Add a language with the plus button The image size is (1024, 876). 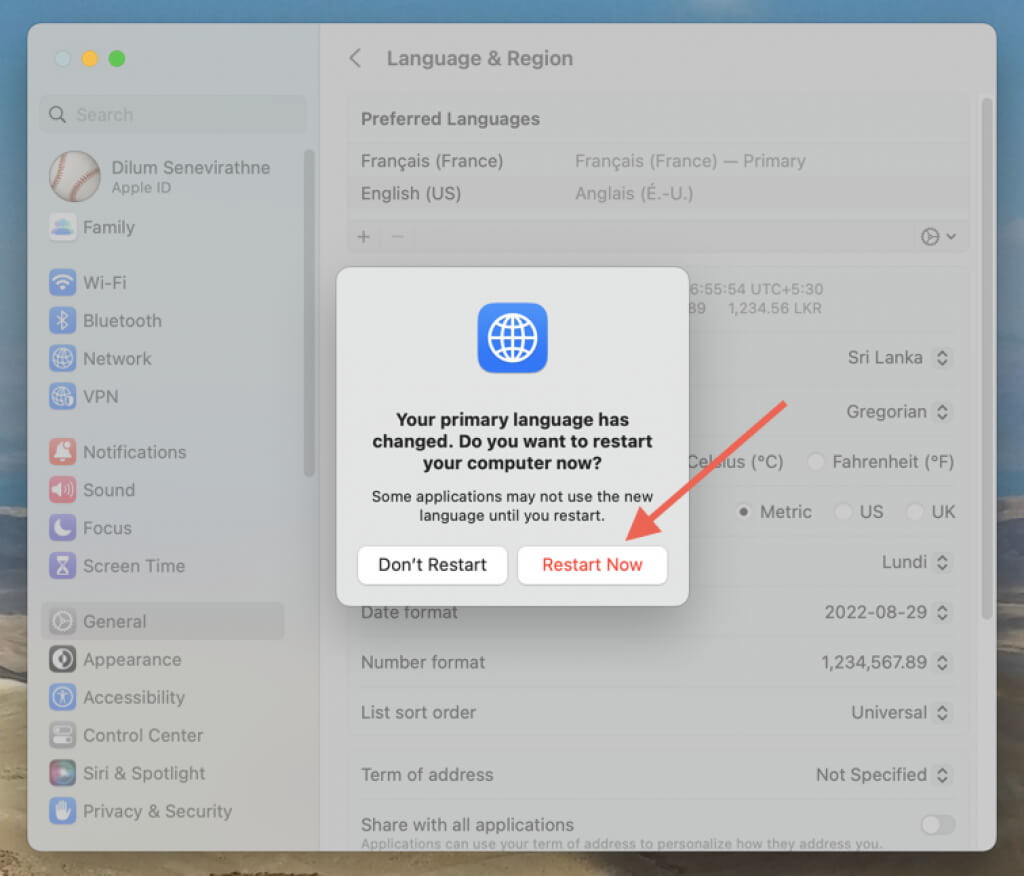coord(364,236)
